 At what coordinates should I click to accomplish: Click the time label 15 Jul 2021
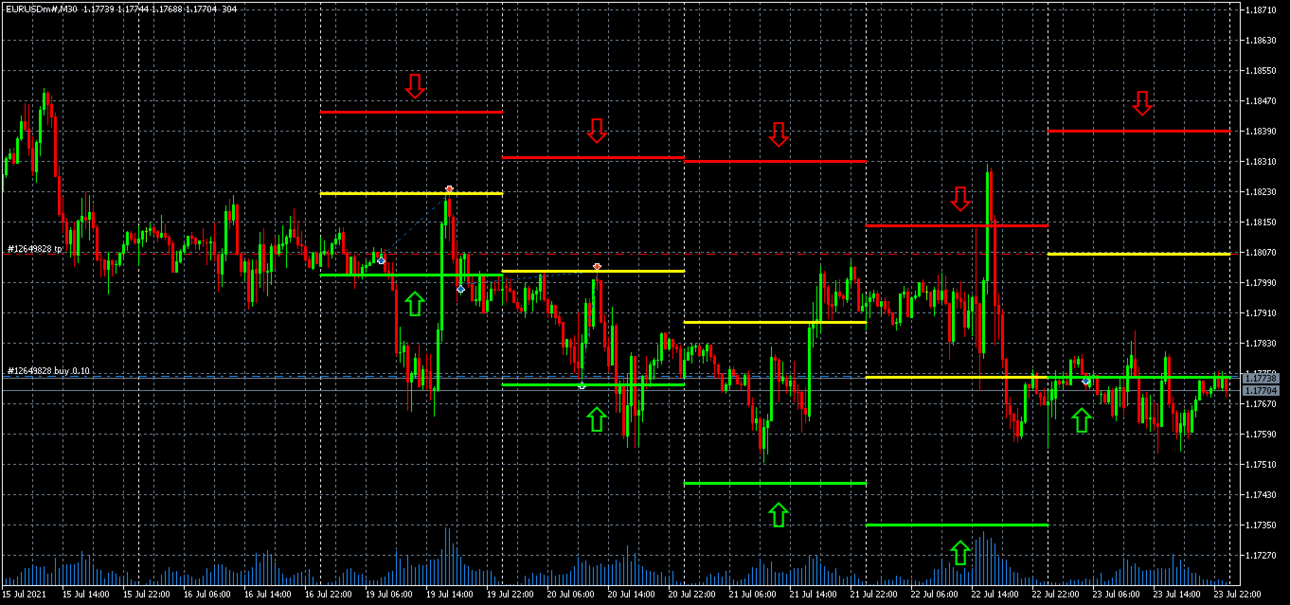tap(22, 595)
